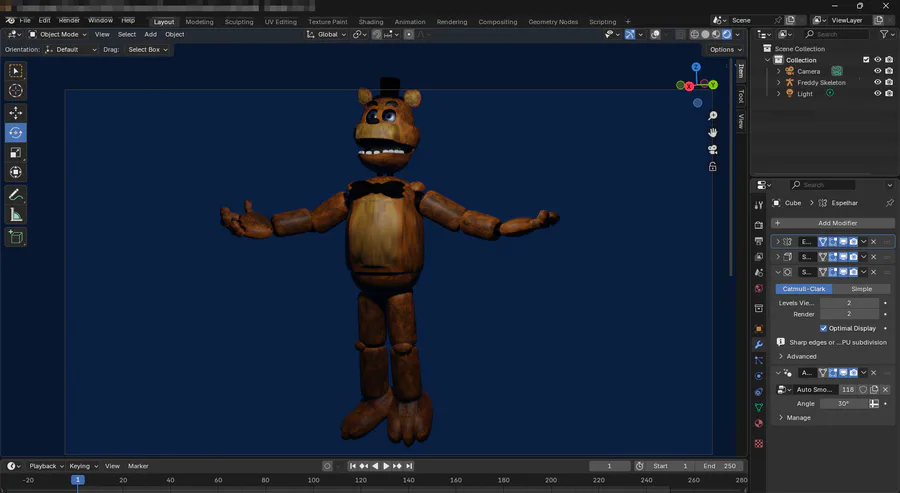Click the camera view icon in viewport
The image size is (900, 493).
point(713,149)
